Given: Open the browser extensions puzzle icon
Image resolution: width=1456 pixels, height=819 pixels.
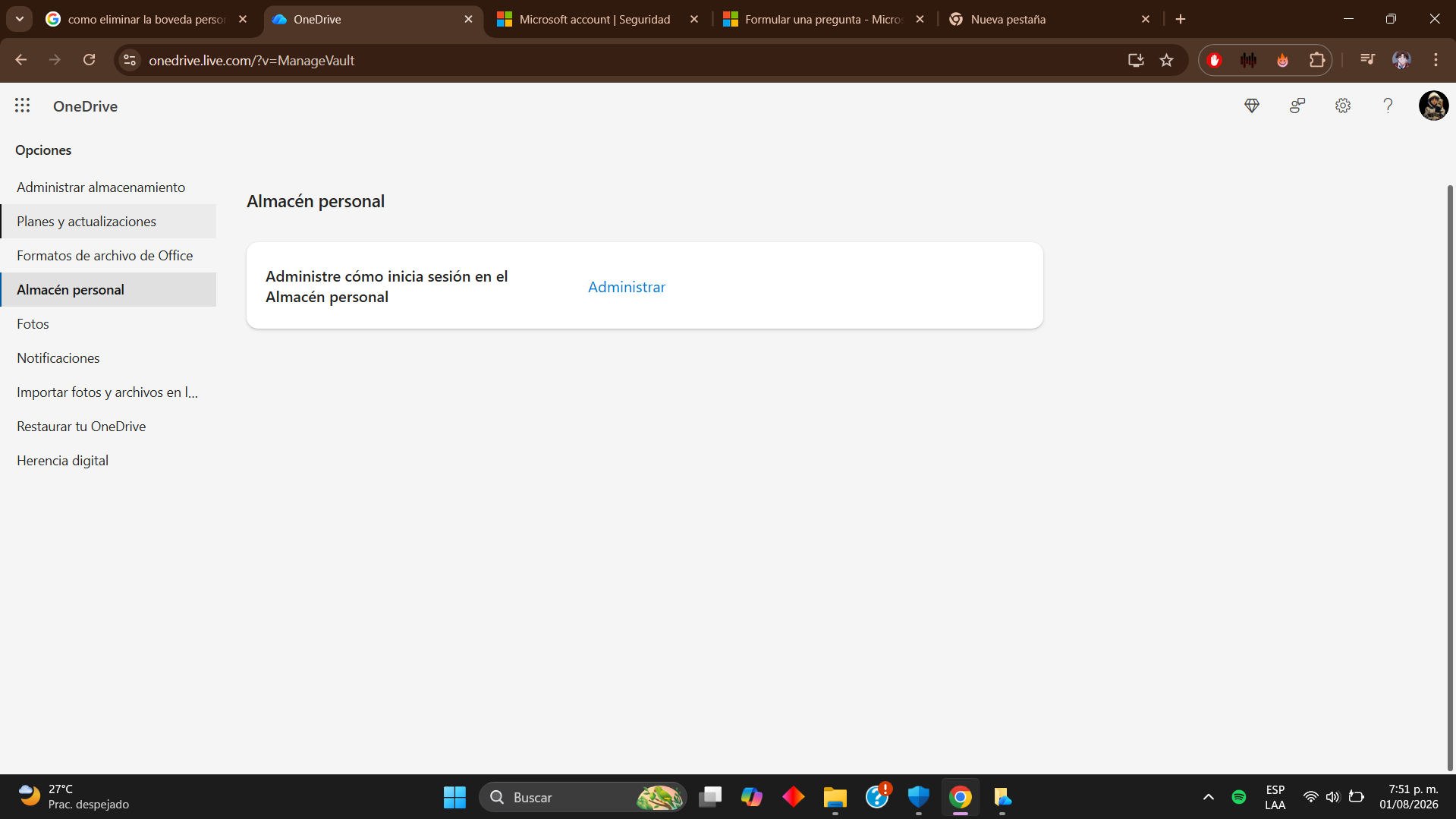Looking at the screenshot, I should tap(1318, 60).
